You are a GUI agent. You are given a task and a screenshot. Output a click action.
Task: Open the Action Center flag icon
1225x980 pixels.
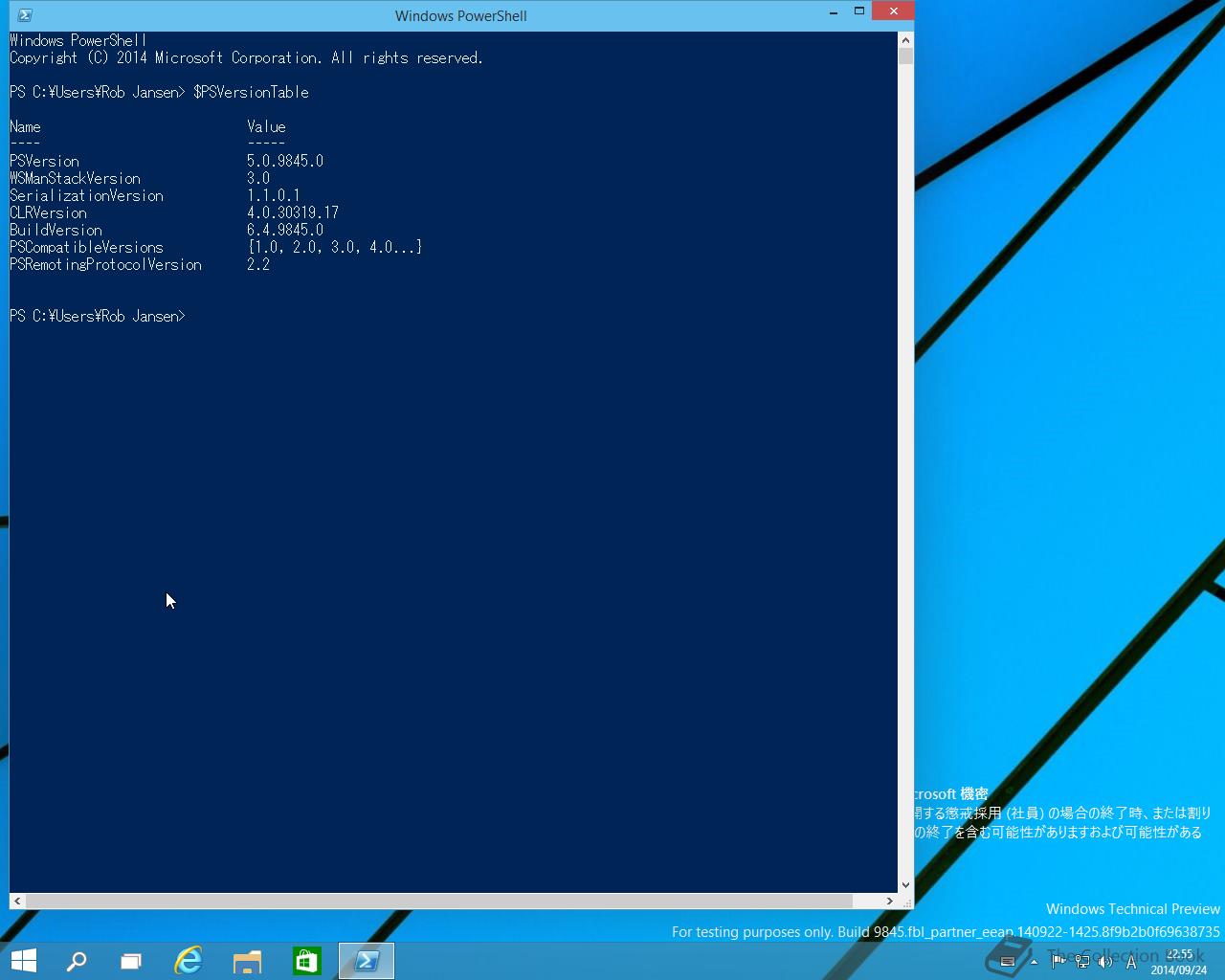tap(1058, 962)
